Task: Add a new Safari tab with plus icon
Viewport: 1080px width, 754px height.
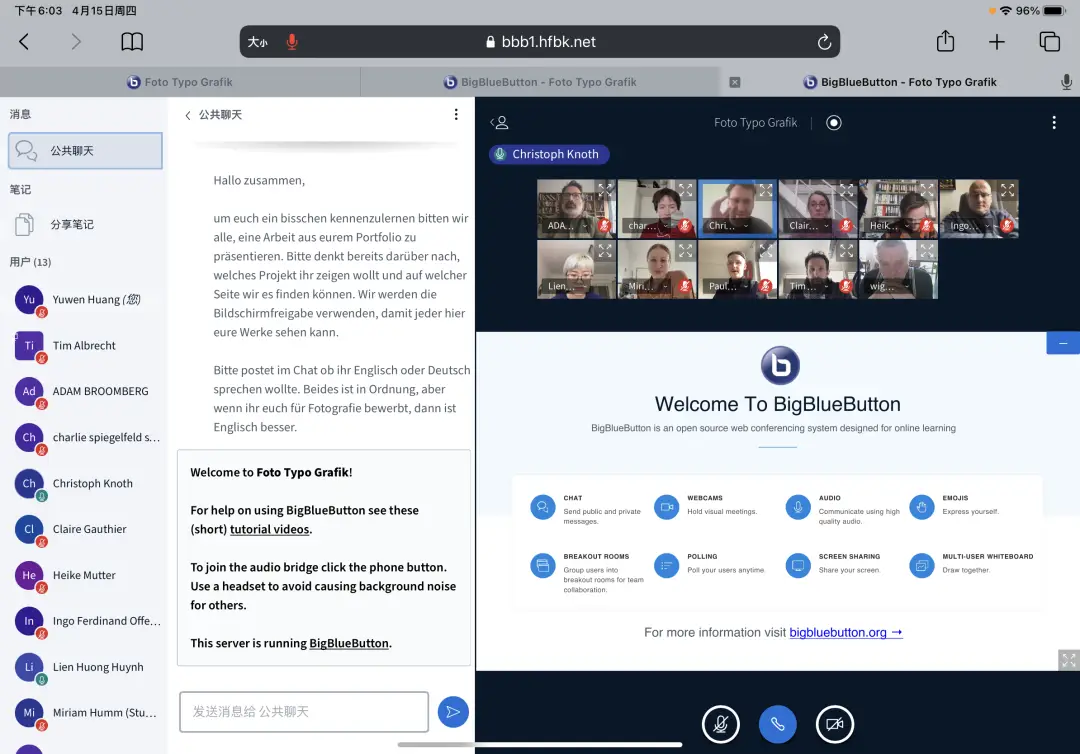Action: pyautogui.click(x=997, y=42)
